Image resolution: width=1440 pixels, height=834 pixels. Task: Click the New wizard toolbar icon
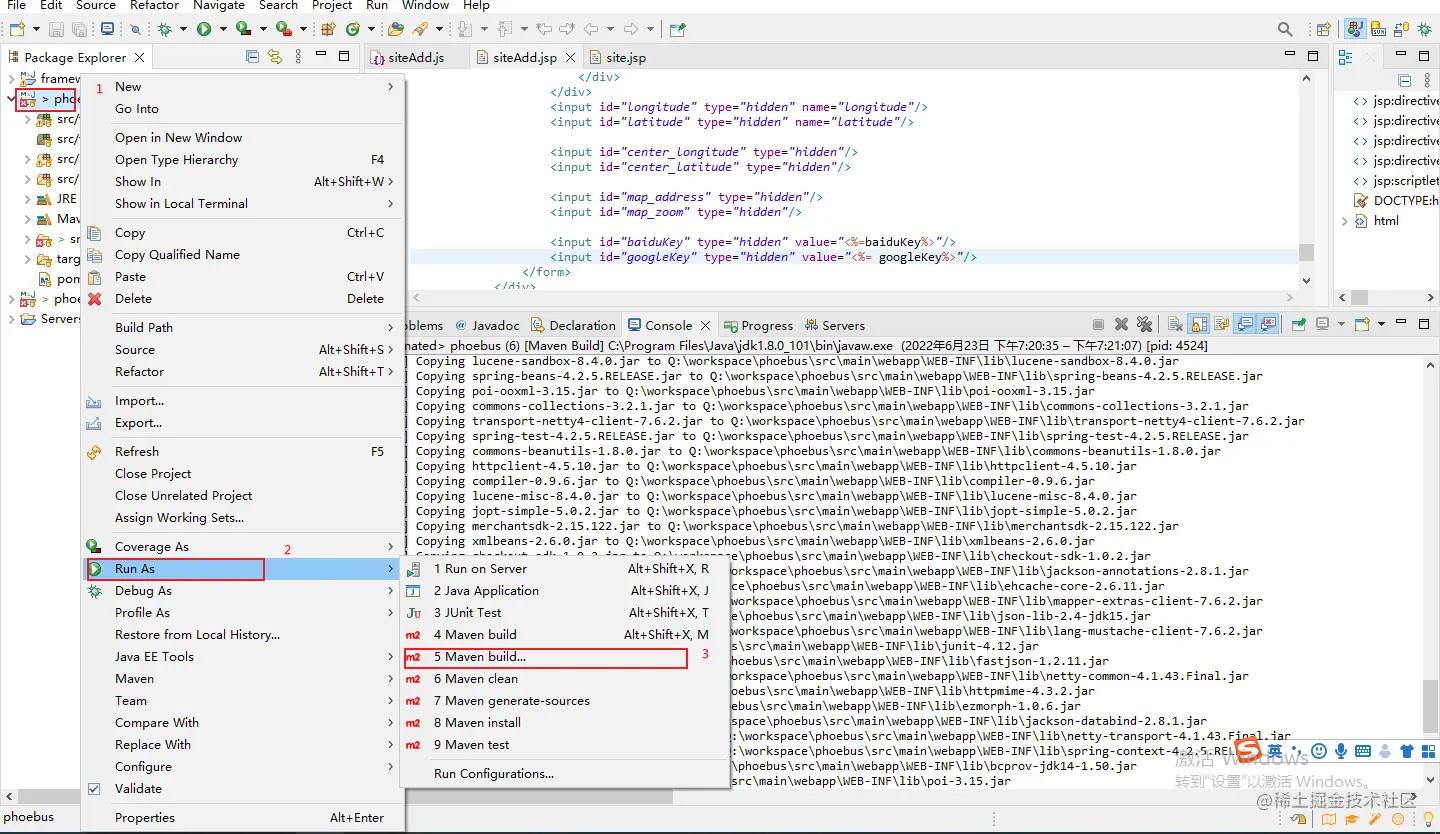coord(16,29)
